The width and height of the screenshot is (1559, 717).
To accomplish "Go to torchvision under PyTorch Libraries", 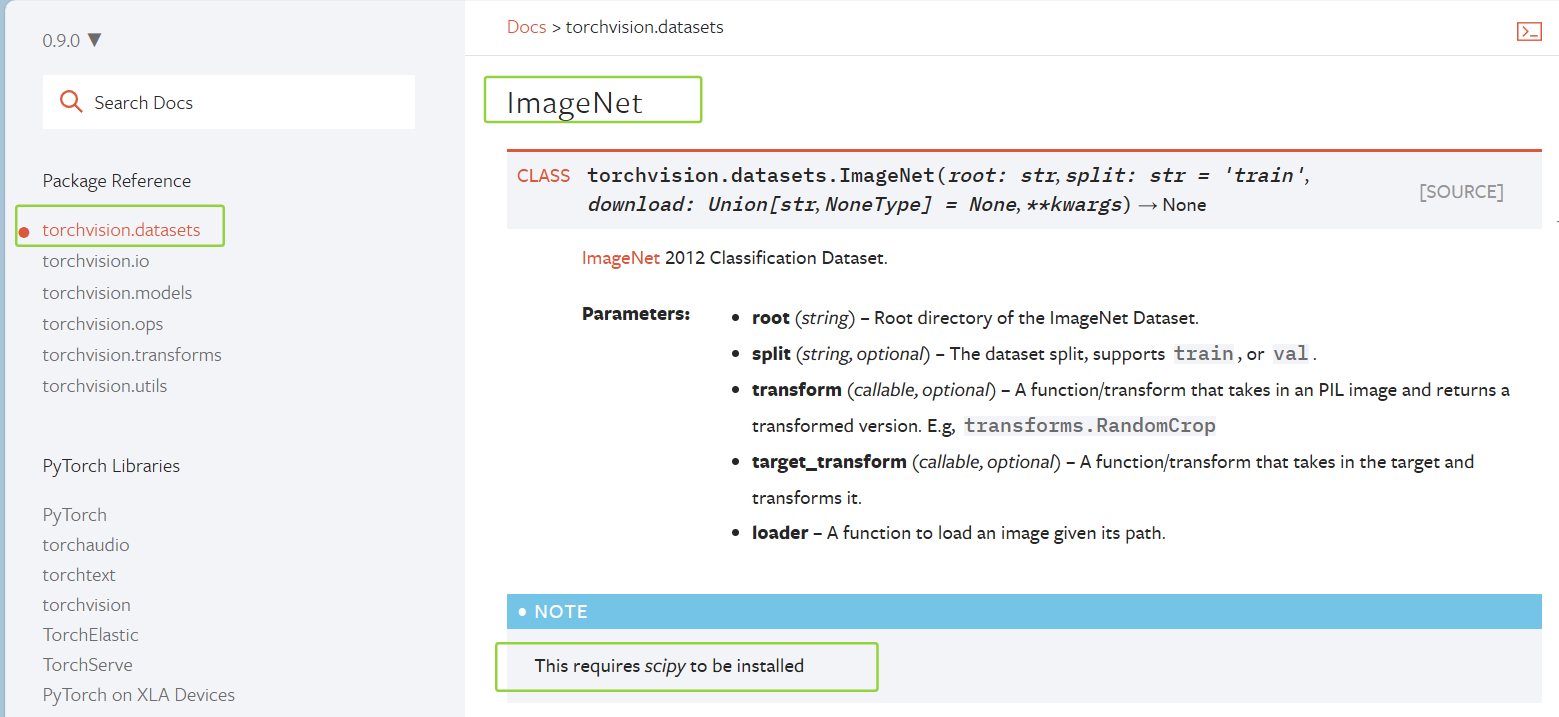I will pos(86,605).
